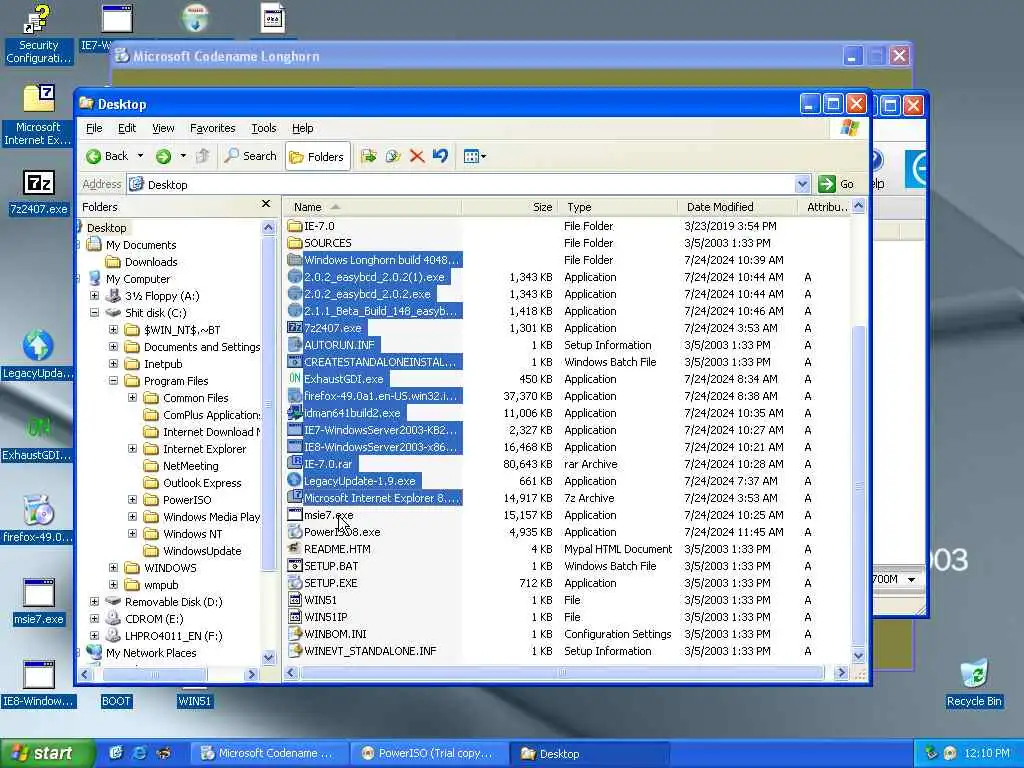The image size is (1024, 768).
Task: Select the 7z2407.exe file icon
Action: (295, 328)
